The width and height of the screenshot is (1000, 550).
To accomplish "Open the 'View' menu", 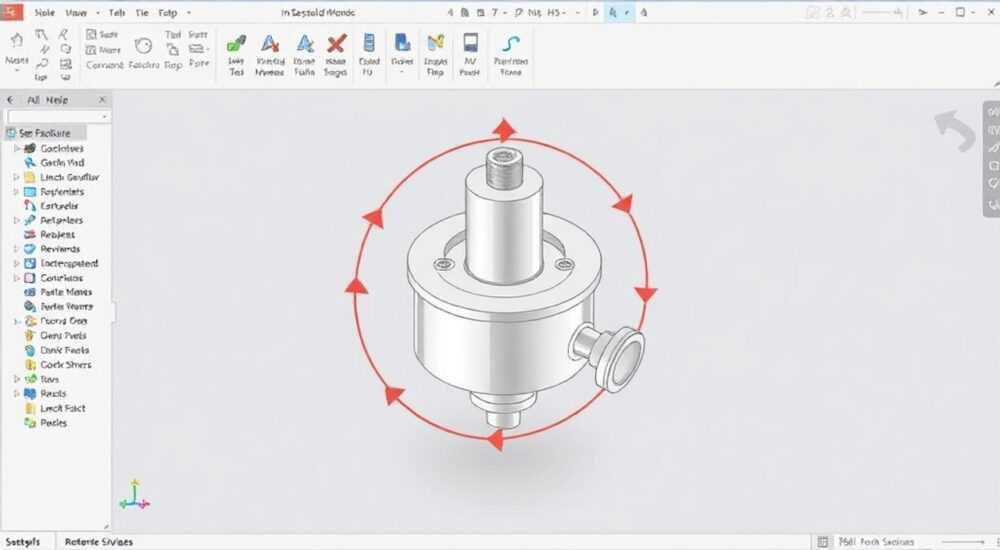I will pyautogui.click(x=77, y=12).
